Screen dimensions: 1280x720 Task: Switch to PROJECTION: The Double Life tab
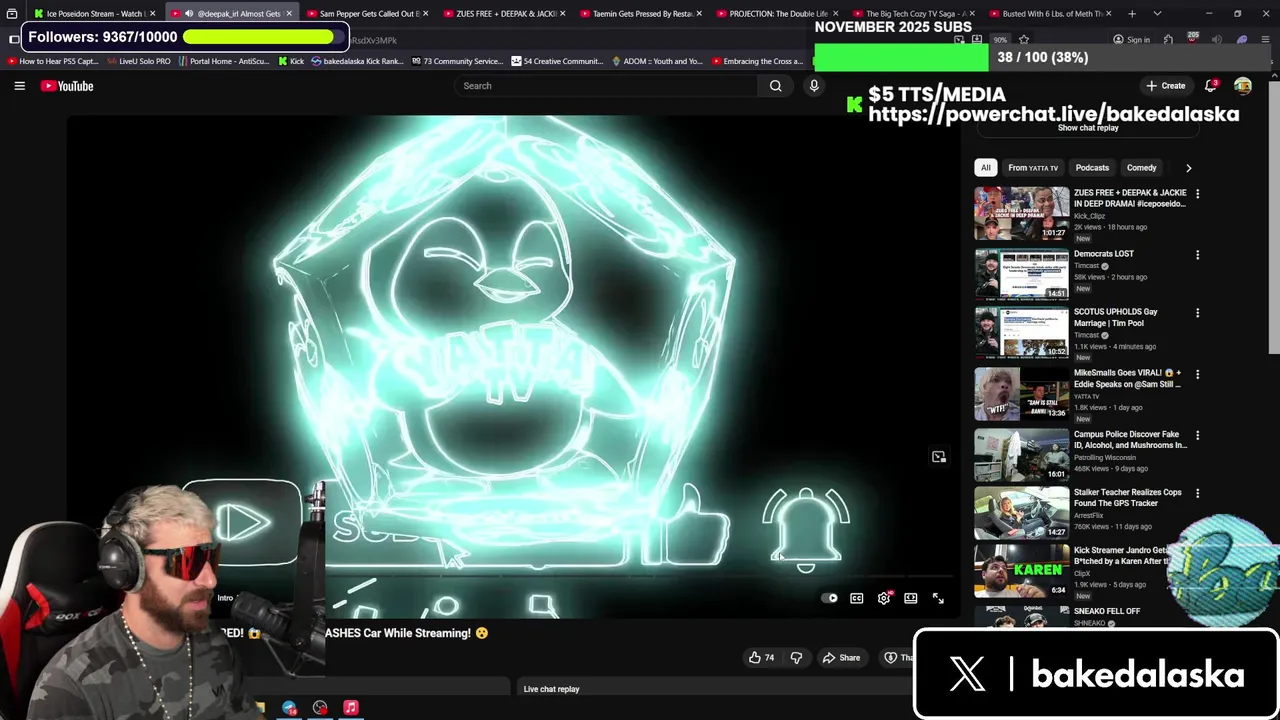(x=778, y=14)
